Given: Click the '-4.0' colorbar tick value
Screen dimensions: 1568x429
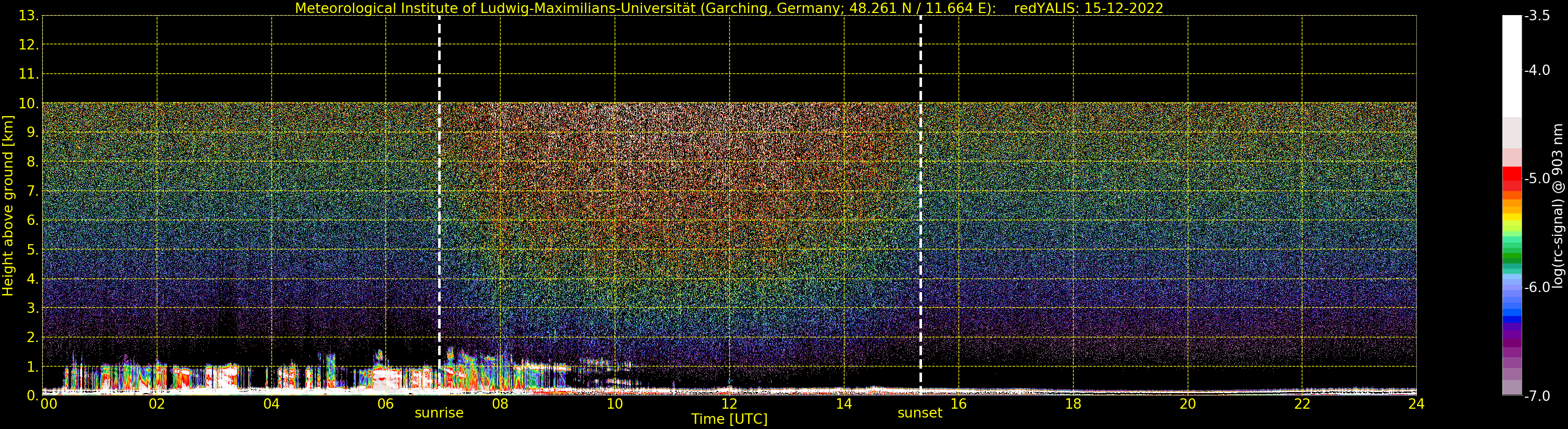Looking at the screenshot, I should (1537, 71).
